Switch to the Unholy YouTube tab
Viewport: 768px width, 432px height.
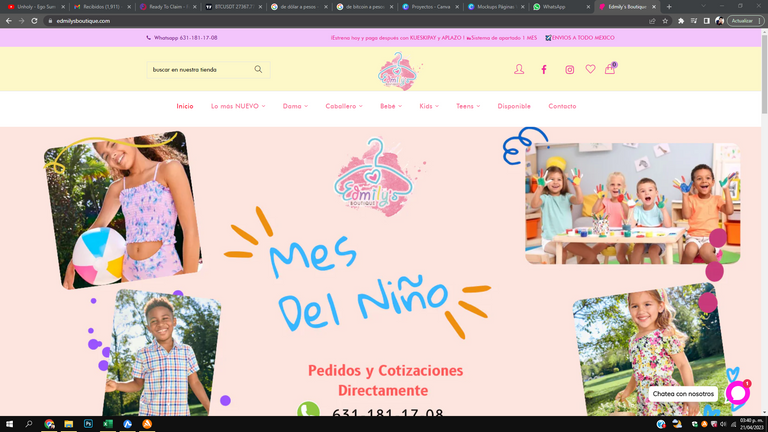coord(35,7)
